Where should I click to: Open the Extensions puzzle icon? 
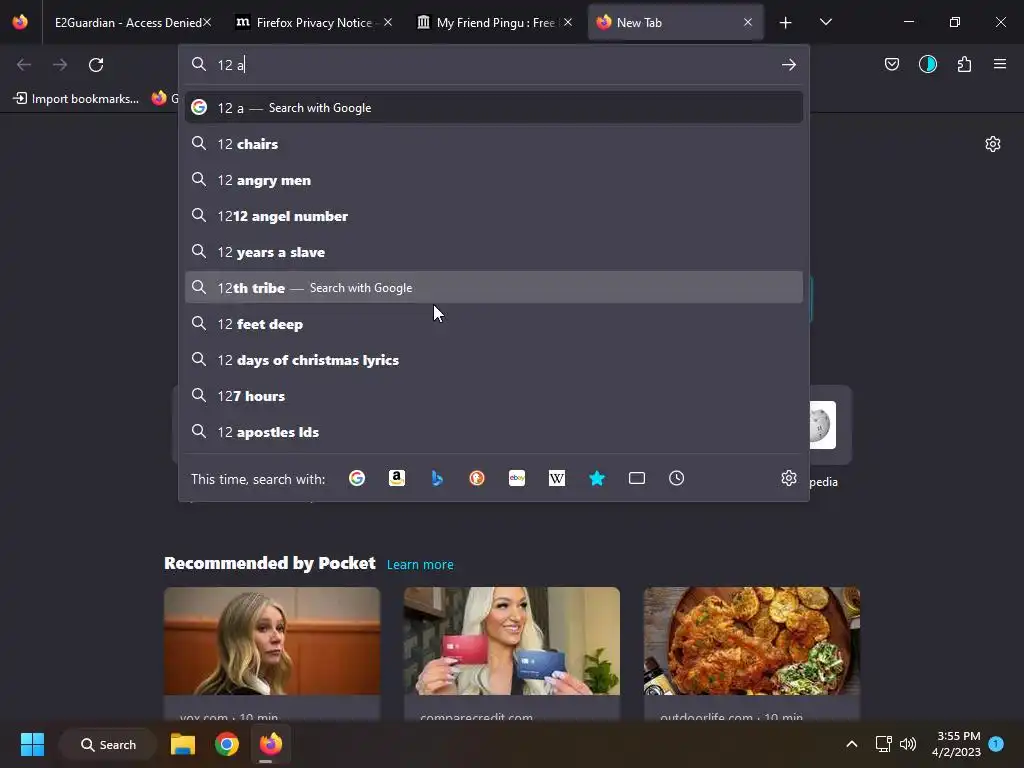tap(964, 64)
